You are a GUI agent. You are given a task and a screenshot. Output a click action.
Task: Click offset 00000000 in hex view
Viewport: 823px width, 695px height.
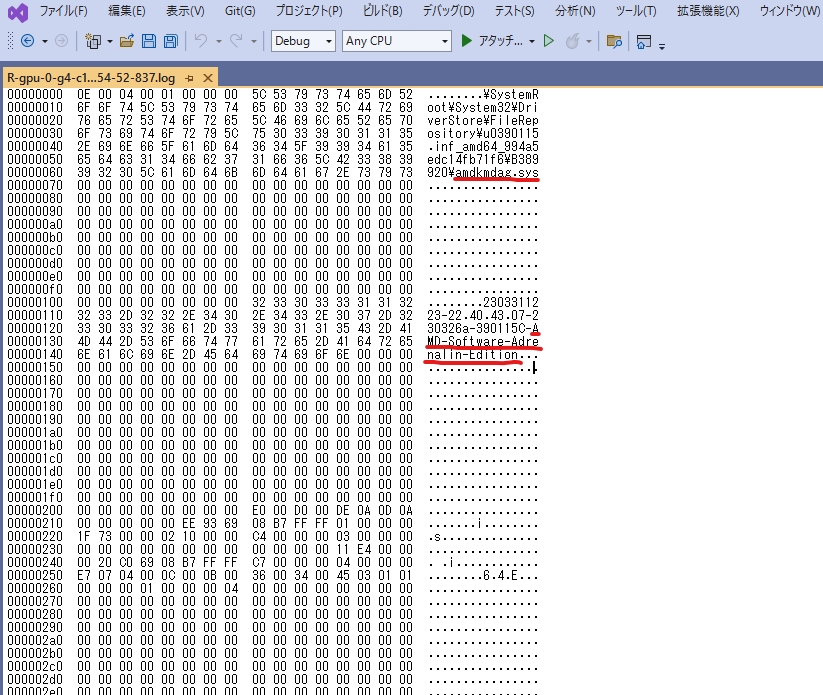(35, 94)
